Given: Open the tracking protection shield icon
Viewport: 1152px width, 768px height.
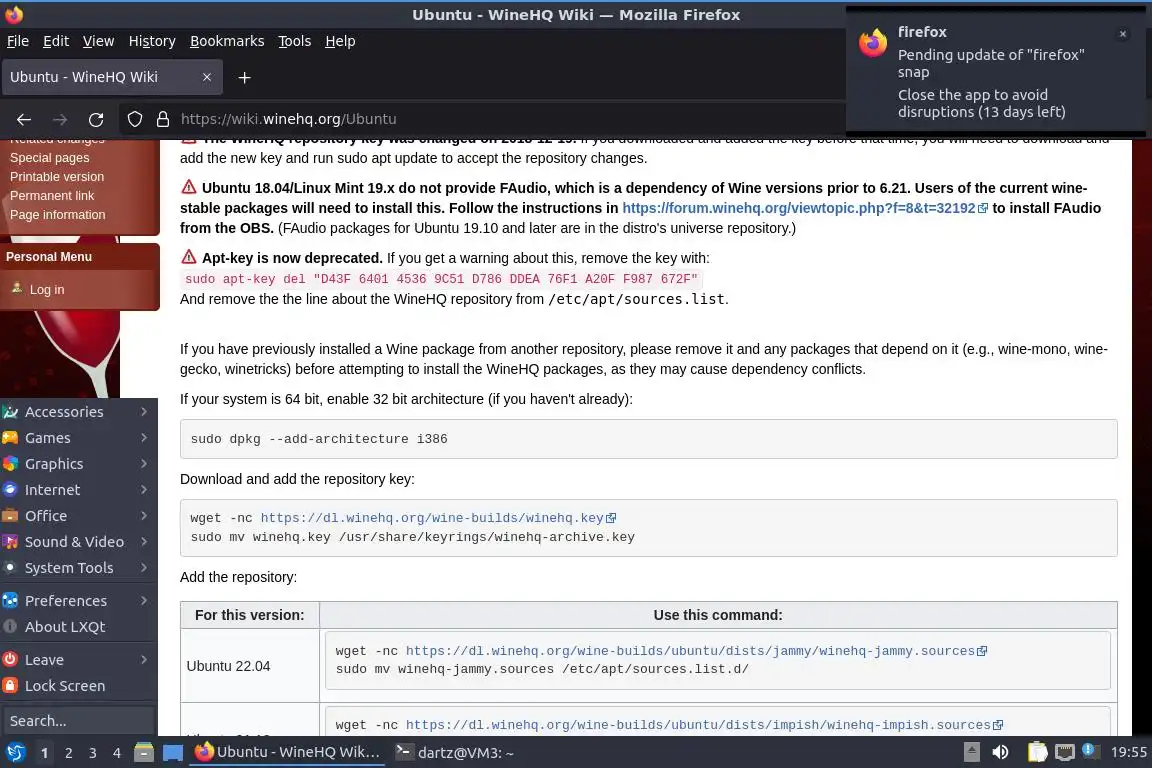Looking at the screenshot, I should (x=134, y=119).
